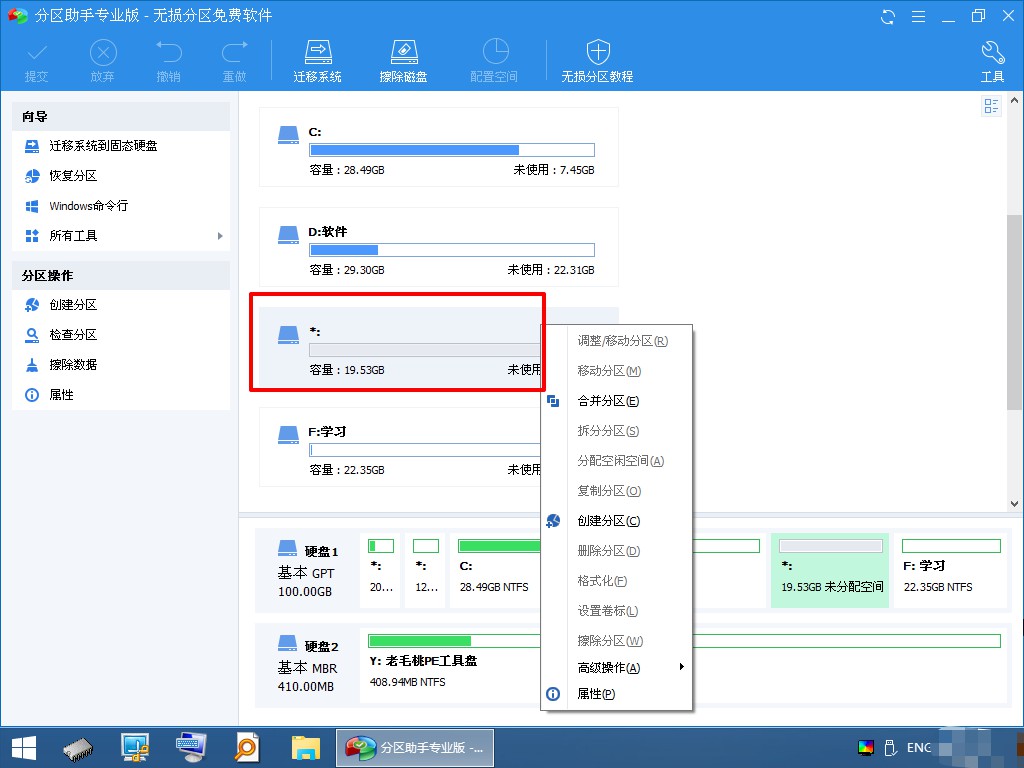1024x768 pixels.
Task: Open File Explorer from the taskbar
Action: tap(306, 748)
